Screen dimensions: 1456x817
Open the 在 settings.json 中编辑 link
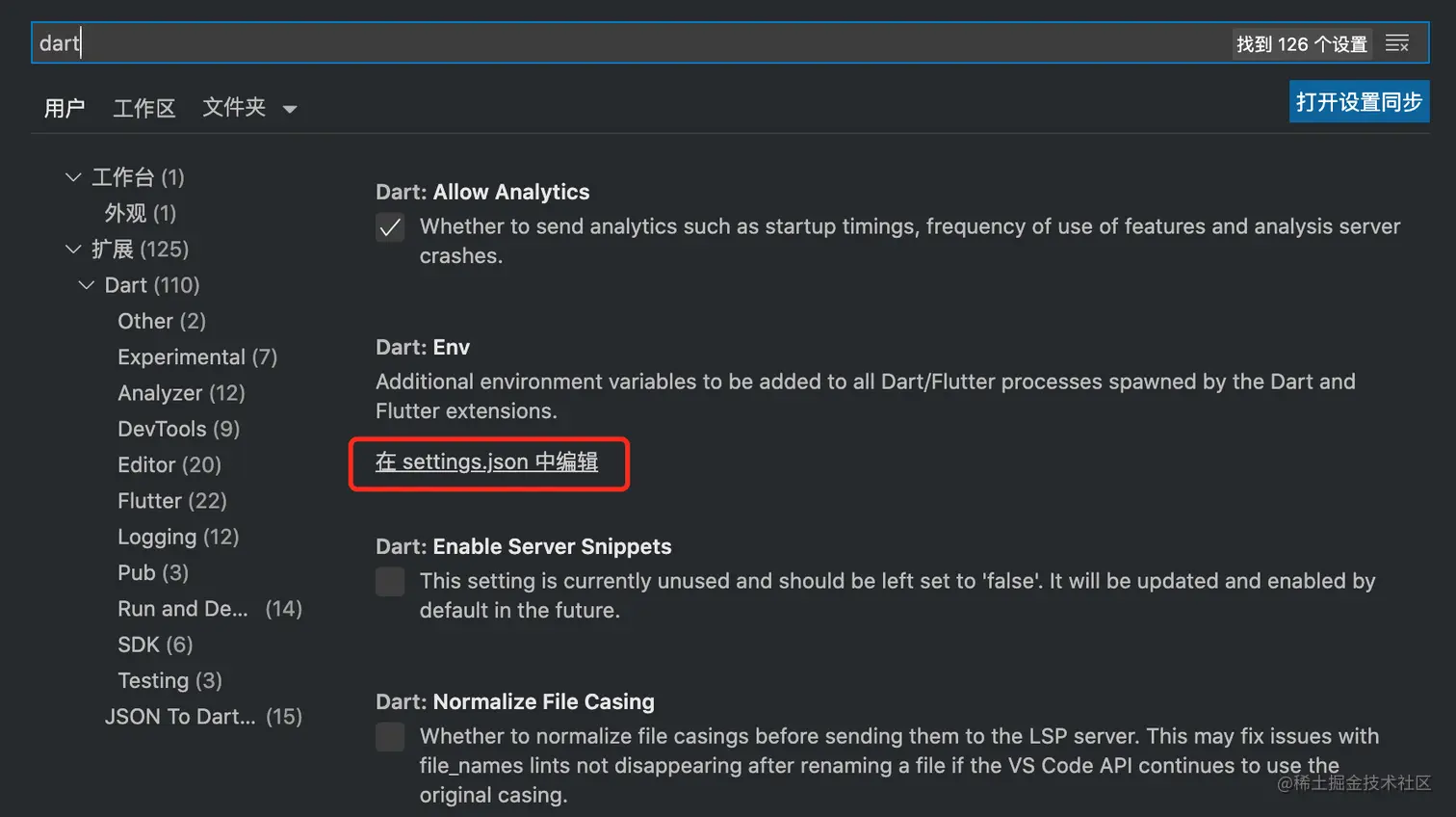click(x=486, y=462)
